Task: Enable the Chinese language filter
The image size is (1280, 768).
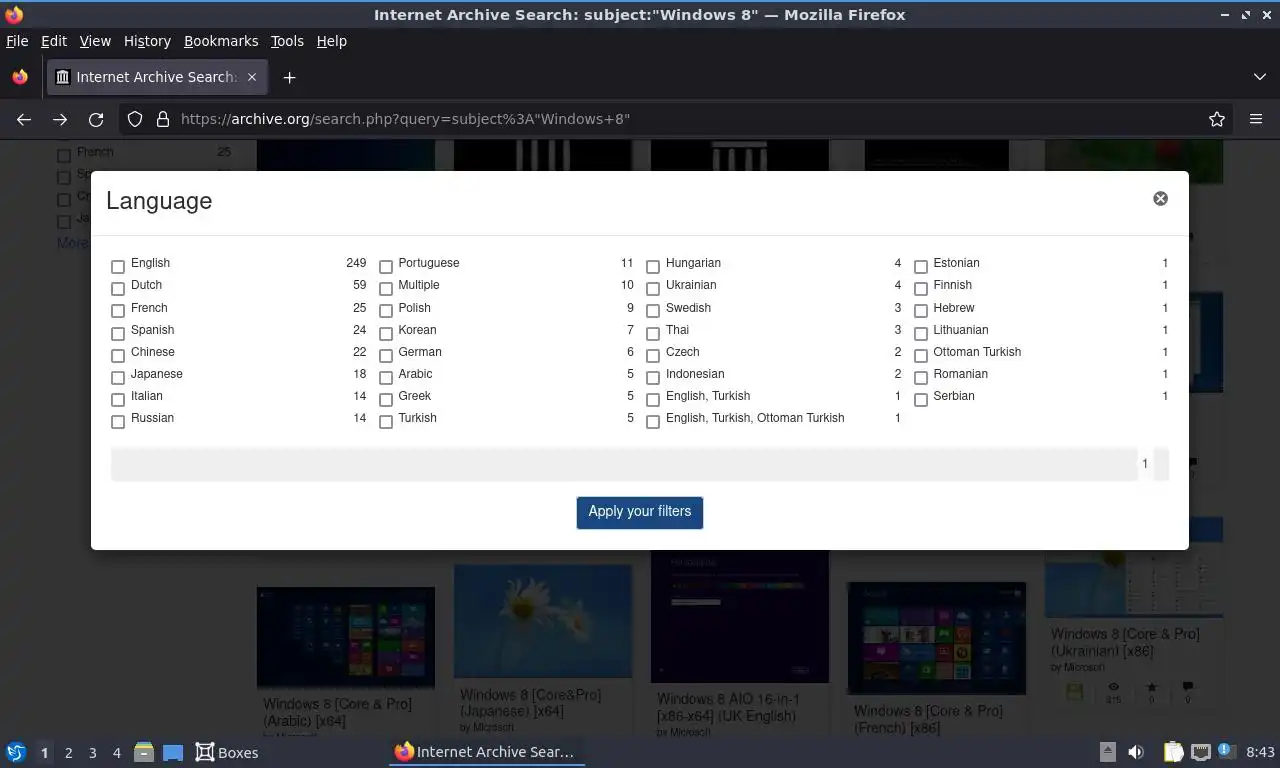Action: click(118, 356)
